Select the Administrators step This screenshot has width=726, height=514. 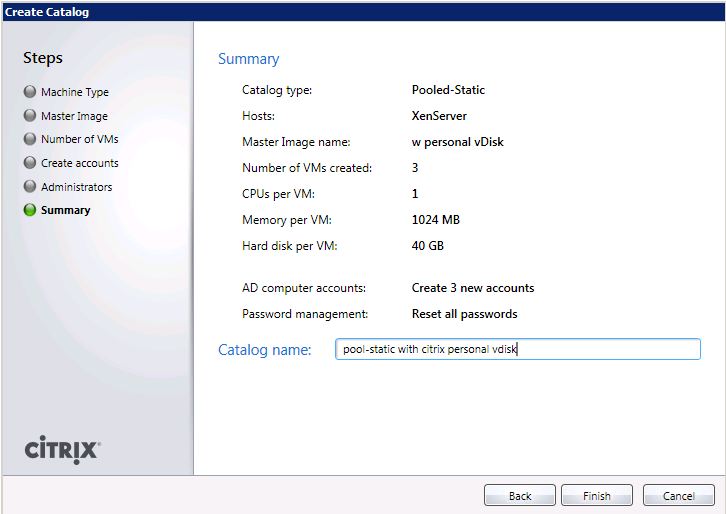[76, 187]
